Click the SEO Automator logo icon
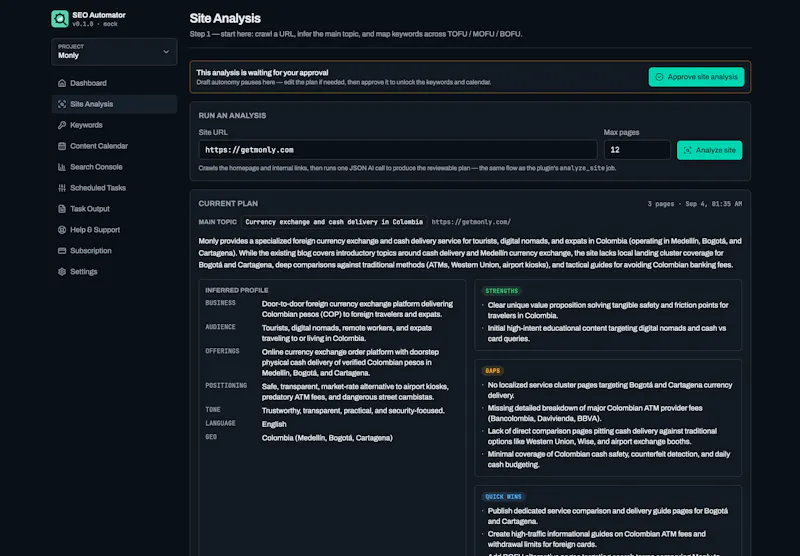The image size is (800, 556). pos(60,19)
